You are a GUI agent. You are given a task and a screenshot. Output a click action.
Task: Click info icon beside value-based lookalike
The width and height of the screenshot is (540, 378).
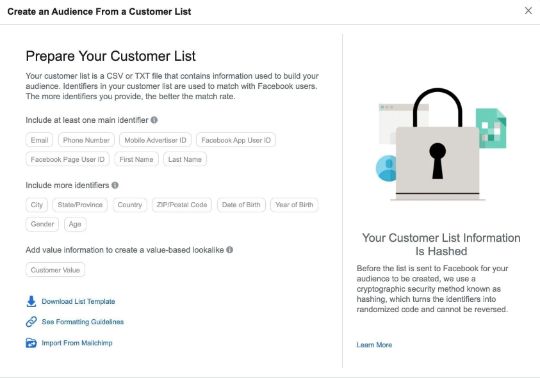click(229, 250)
